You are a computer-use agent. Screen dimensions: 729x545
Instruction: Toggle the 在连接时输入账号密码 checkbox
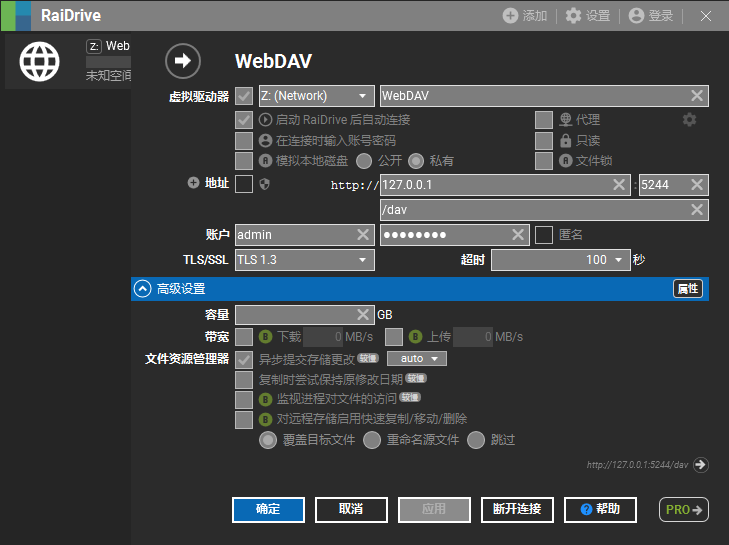(x=244, y=140)
